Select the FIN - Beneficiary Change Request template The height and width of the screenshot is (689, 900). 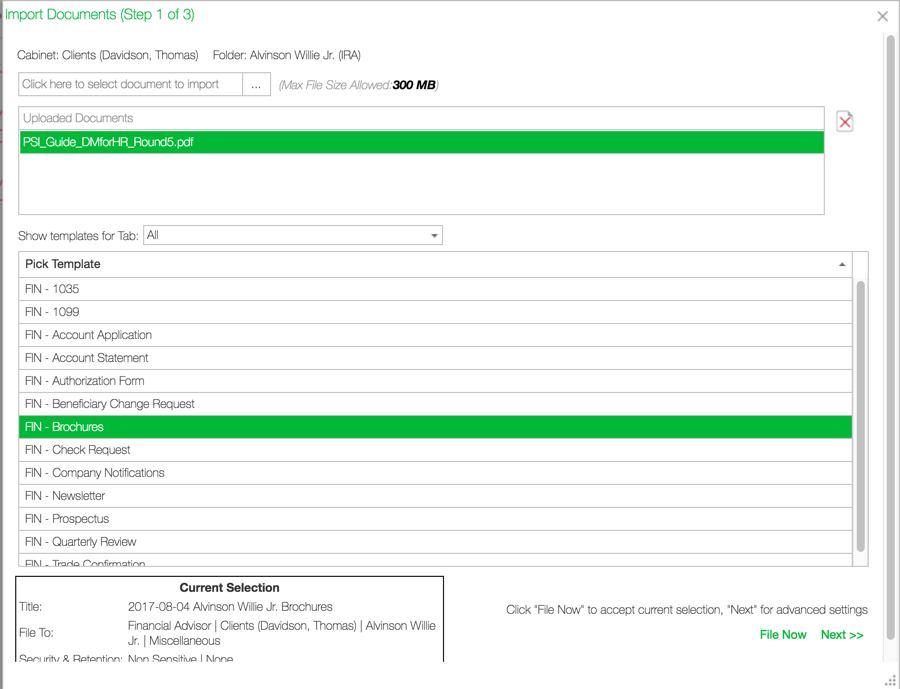pyautogui.click(x=200, y=403)
